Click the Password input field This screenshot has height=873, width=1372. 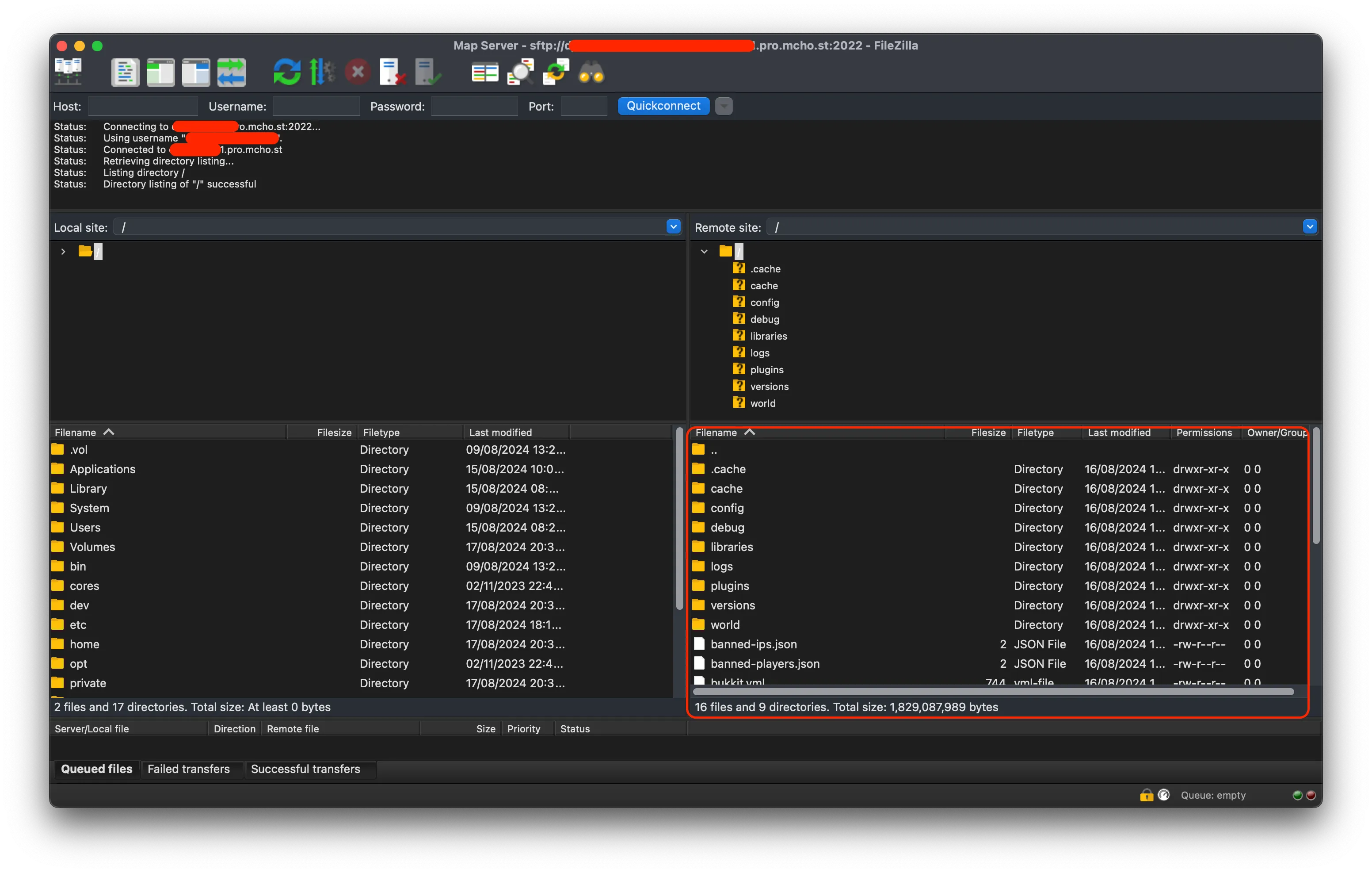coord(474,106)
